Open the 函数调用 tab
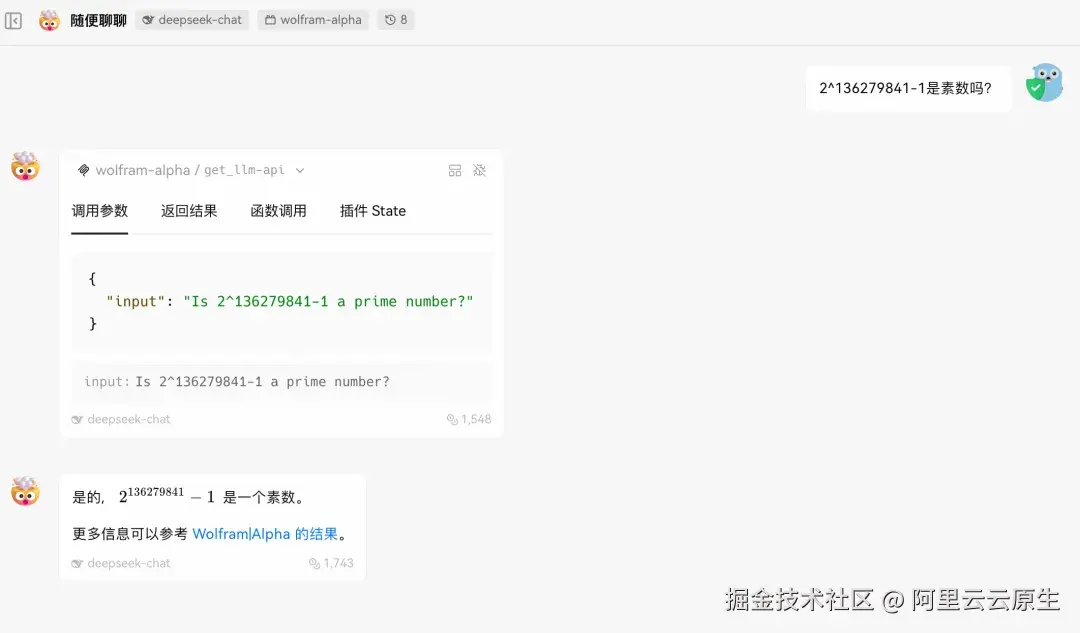This screenshot has width=1080, height=633. pyautogui.click(x=278, y=211)
